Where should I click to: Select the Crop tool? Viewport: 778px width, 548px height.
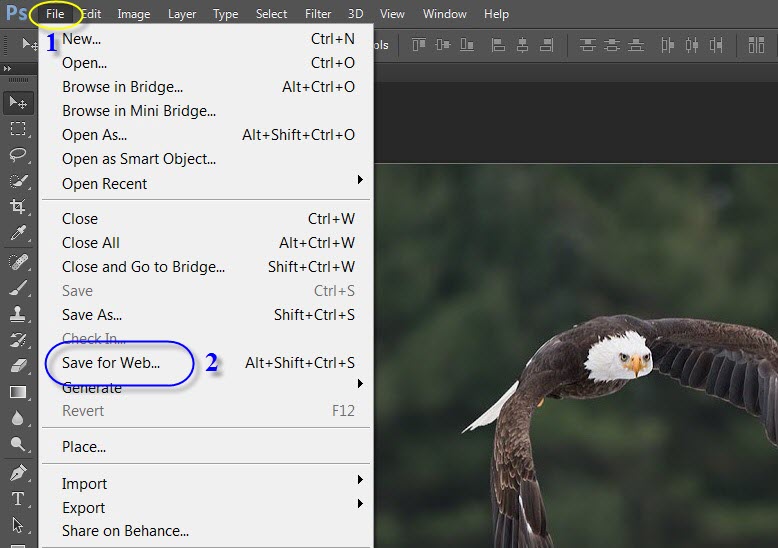(x=18, y=207)
